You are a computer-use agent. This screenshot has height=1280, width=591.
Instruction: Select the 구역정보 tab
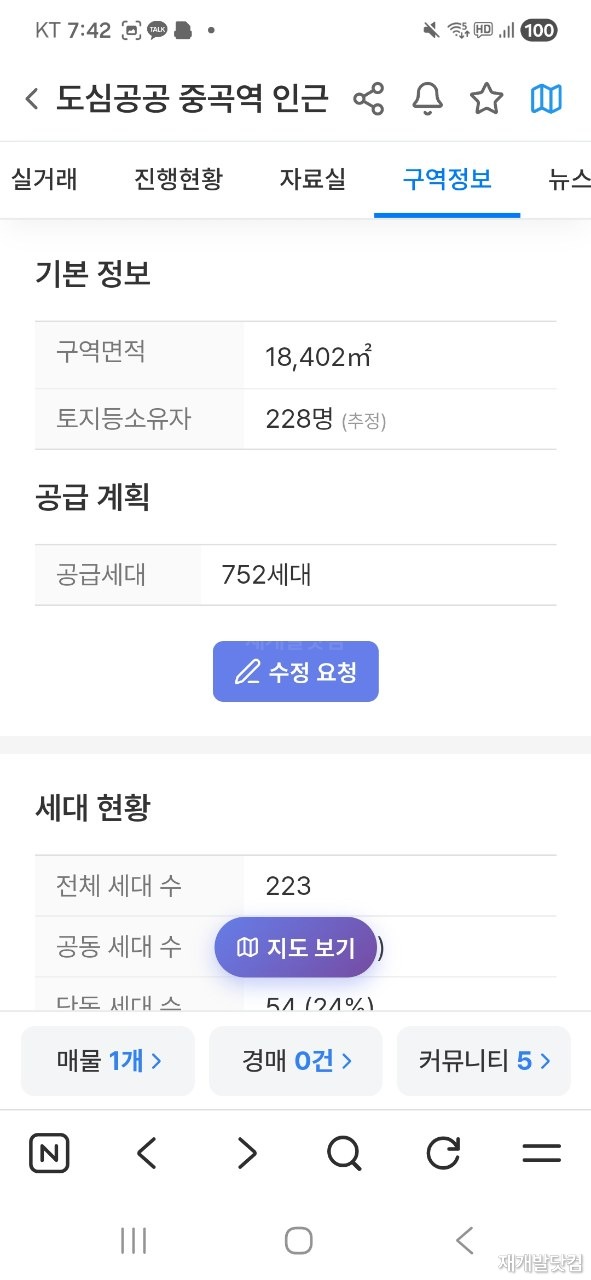pyautogui.click(x=447, y=180)
